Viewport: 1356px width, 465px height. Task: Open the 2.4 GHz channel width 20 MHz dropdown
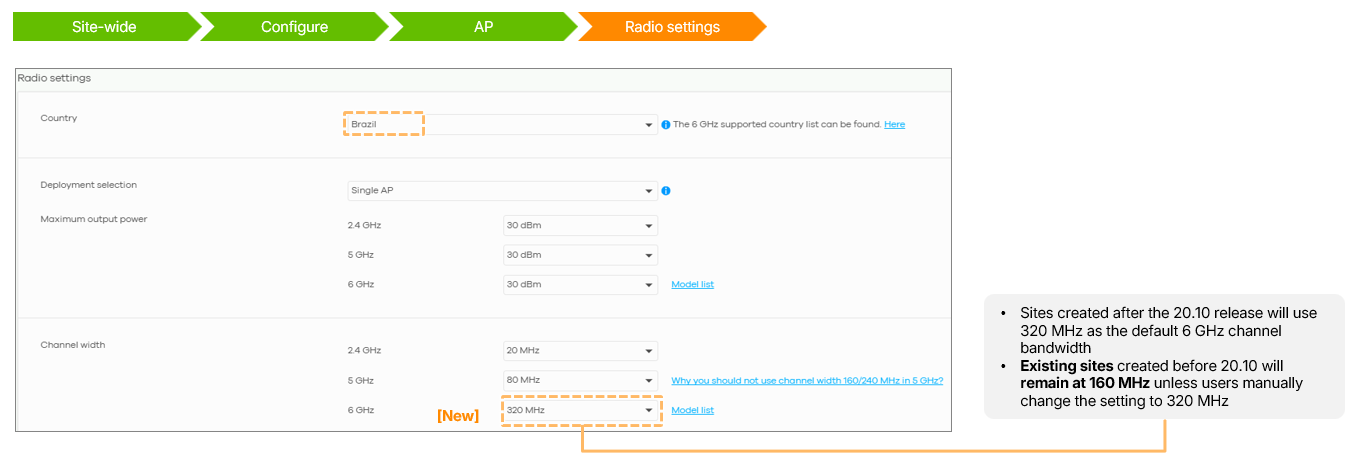(x=580, y=350)
